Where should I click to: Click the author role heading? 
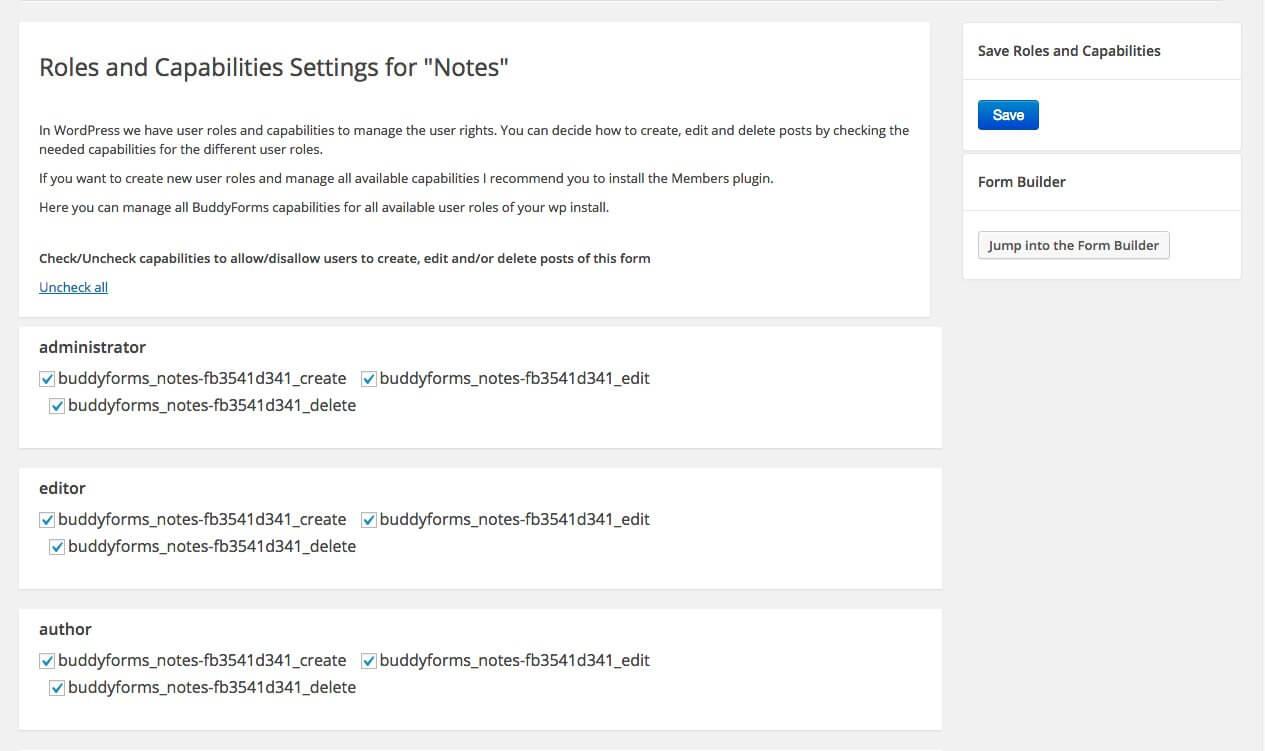[x=65, y=629]
